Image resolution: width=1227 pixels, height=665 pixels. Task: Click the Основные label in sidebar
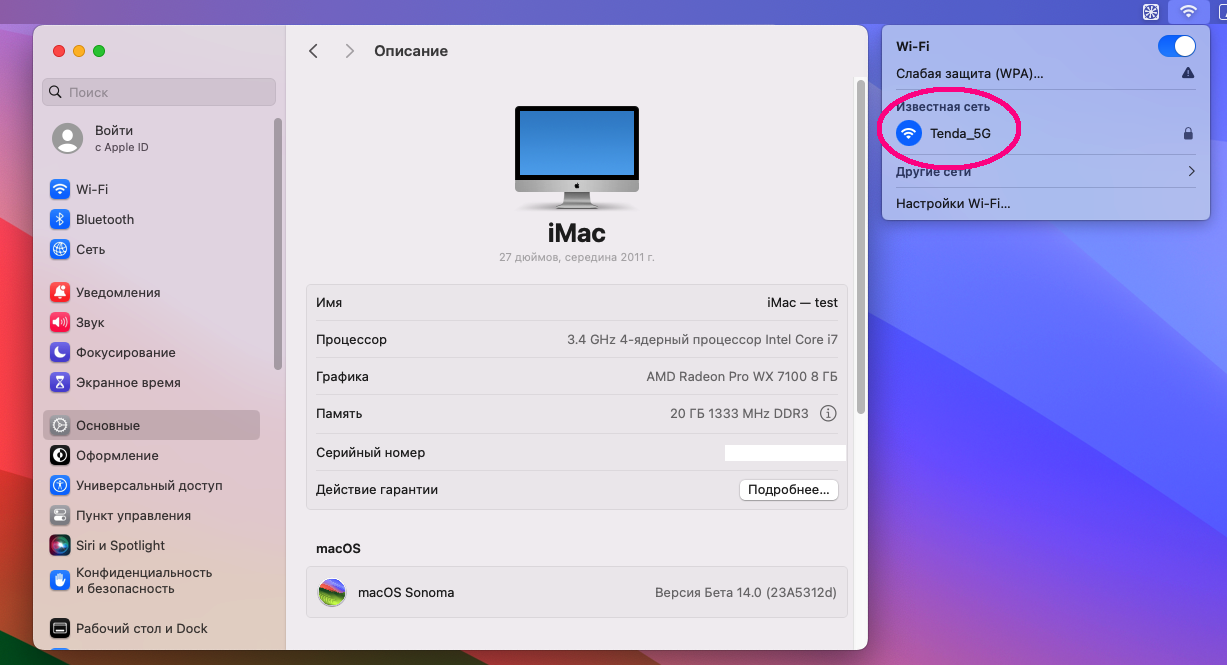[108, 425]
